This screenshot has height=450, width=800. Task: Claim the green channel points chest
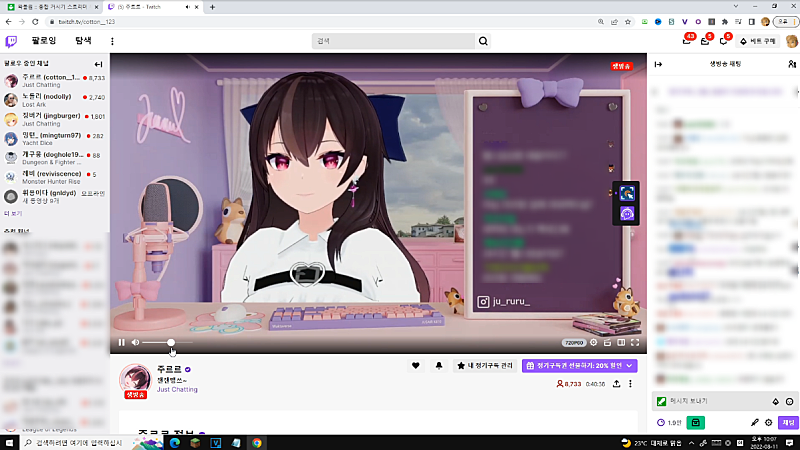(695, 422)
